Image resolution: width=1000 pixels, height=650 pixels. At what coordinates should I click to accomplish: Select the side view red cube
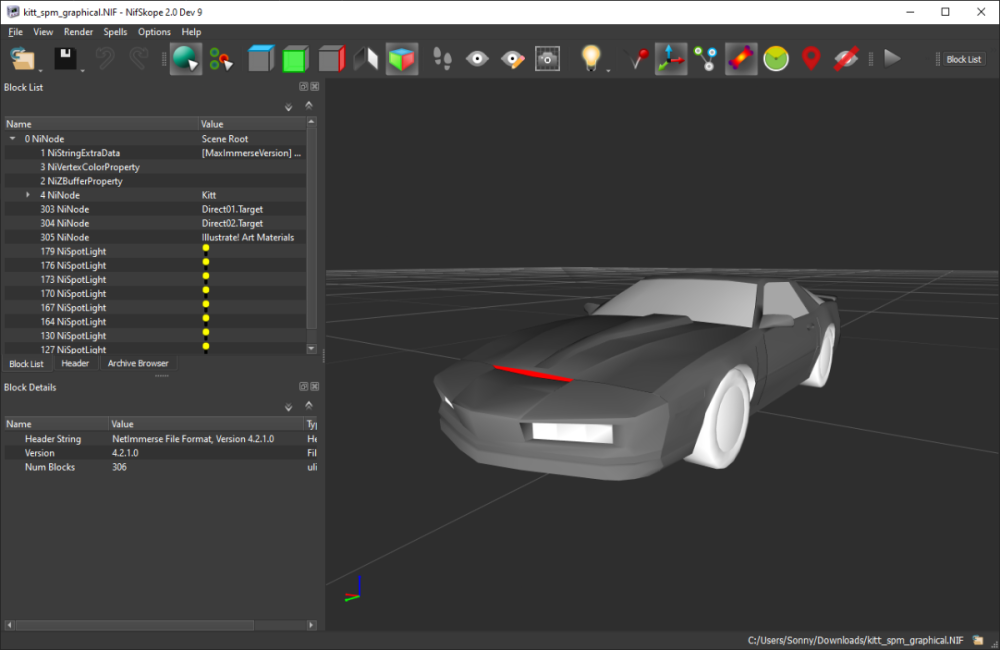[x=331, y=59]
